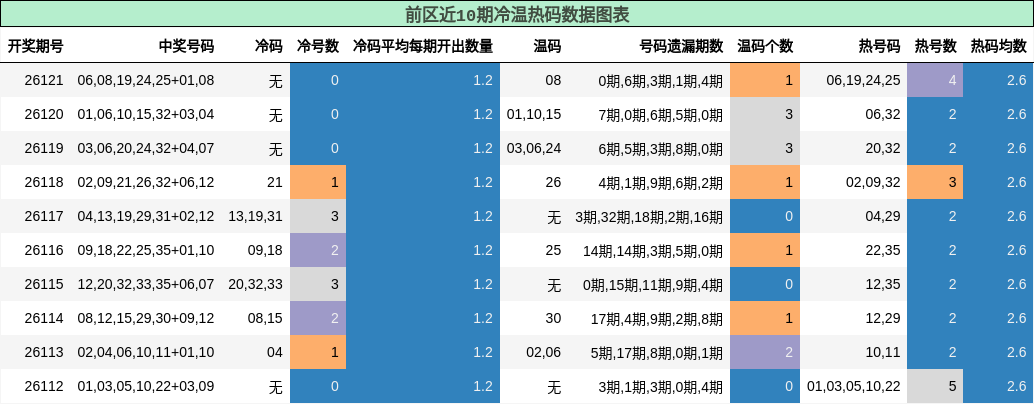Click the 温码个数 column header
The height and width of the screenshot is (404, 1034).
[x=765, y=46]
